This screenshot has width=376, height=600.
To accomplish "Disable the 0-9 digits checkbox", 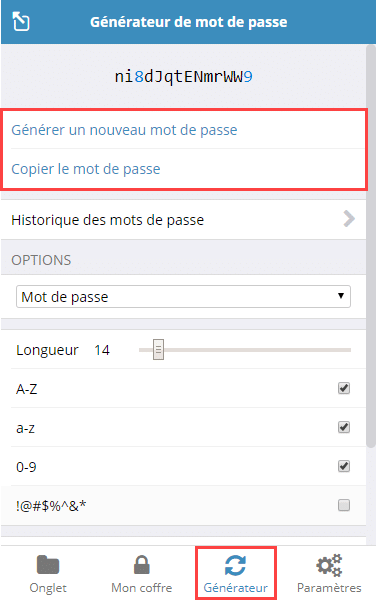I will point(344,466).
